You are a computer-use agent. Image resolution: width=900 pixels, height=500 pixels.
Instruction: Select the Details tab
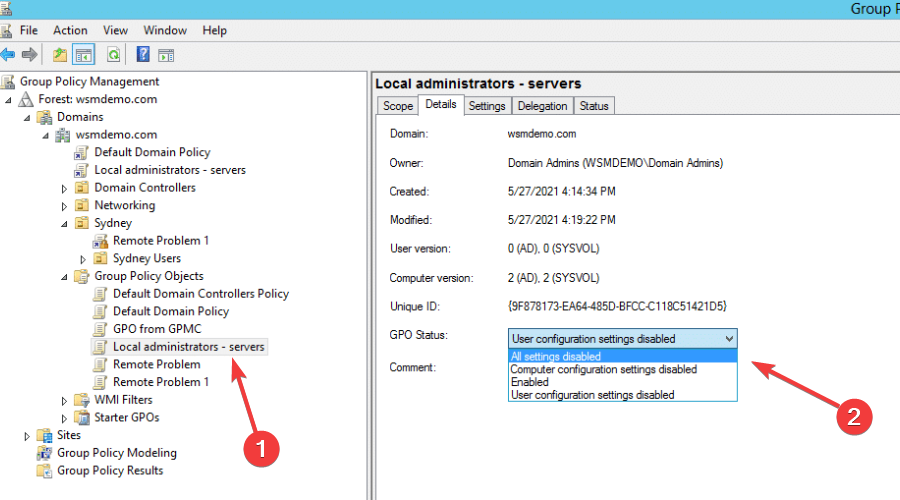point(441,104)
